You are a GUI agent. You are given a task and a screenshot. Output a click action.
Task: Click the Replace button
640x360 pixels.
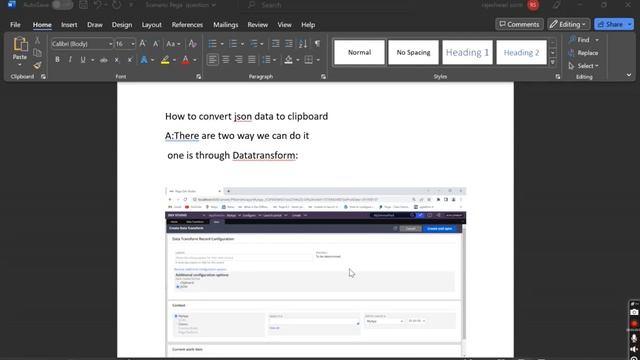click(x=583, y=53)
